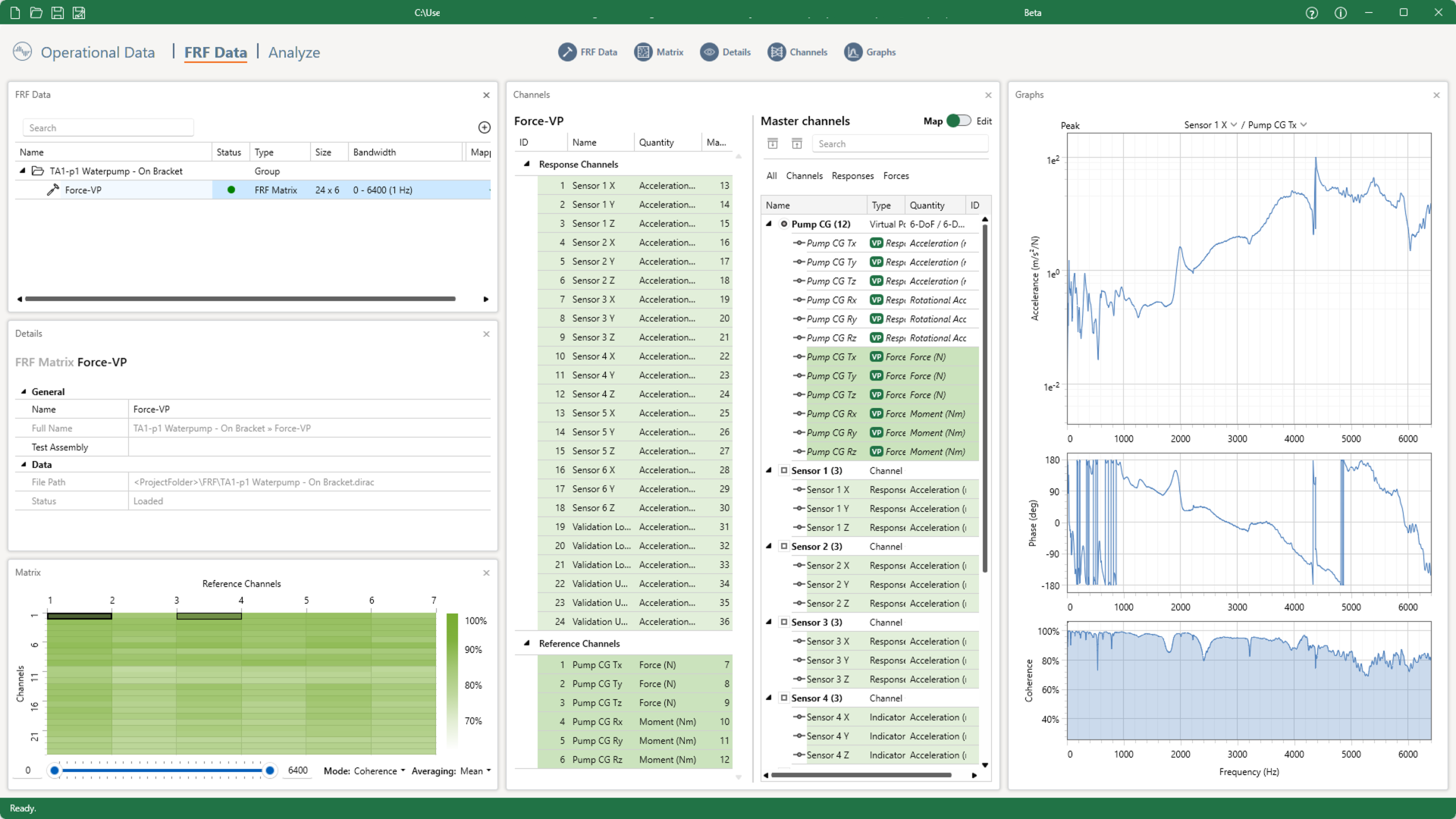Screen dimensions: 1456x819
Task: Click the help question mark icon
Action: click(x=1312, y=13)
